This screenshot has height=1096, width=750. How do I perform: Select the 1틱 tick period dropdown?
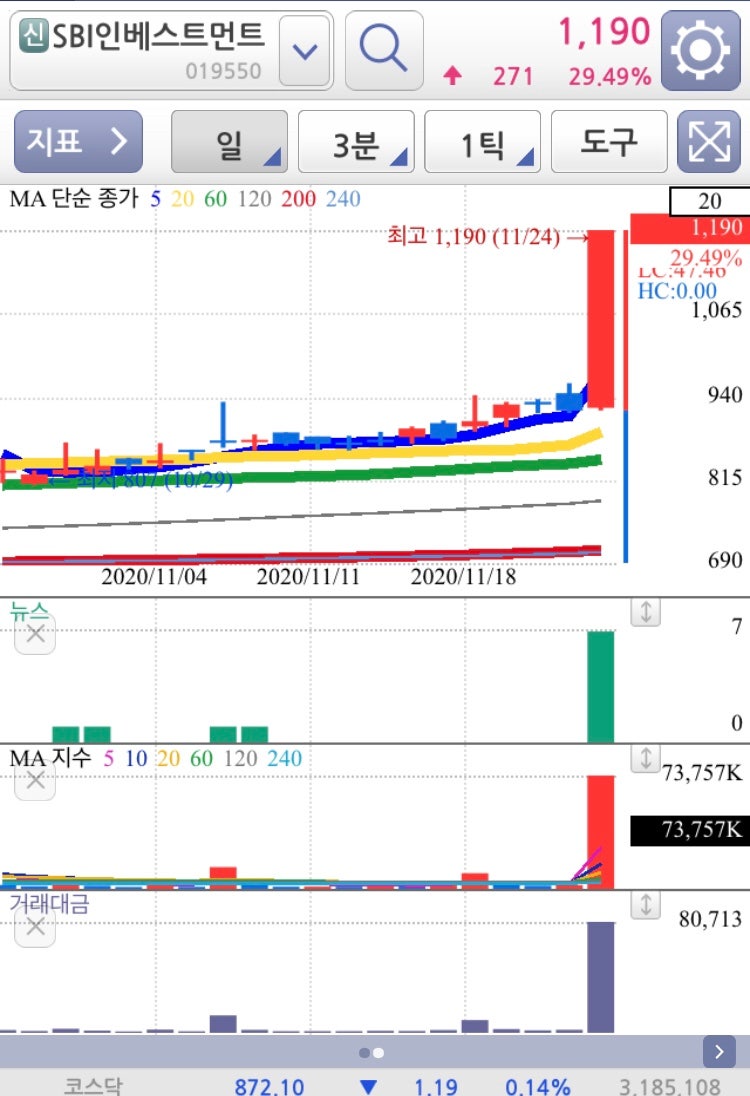[x=482, y=141]
